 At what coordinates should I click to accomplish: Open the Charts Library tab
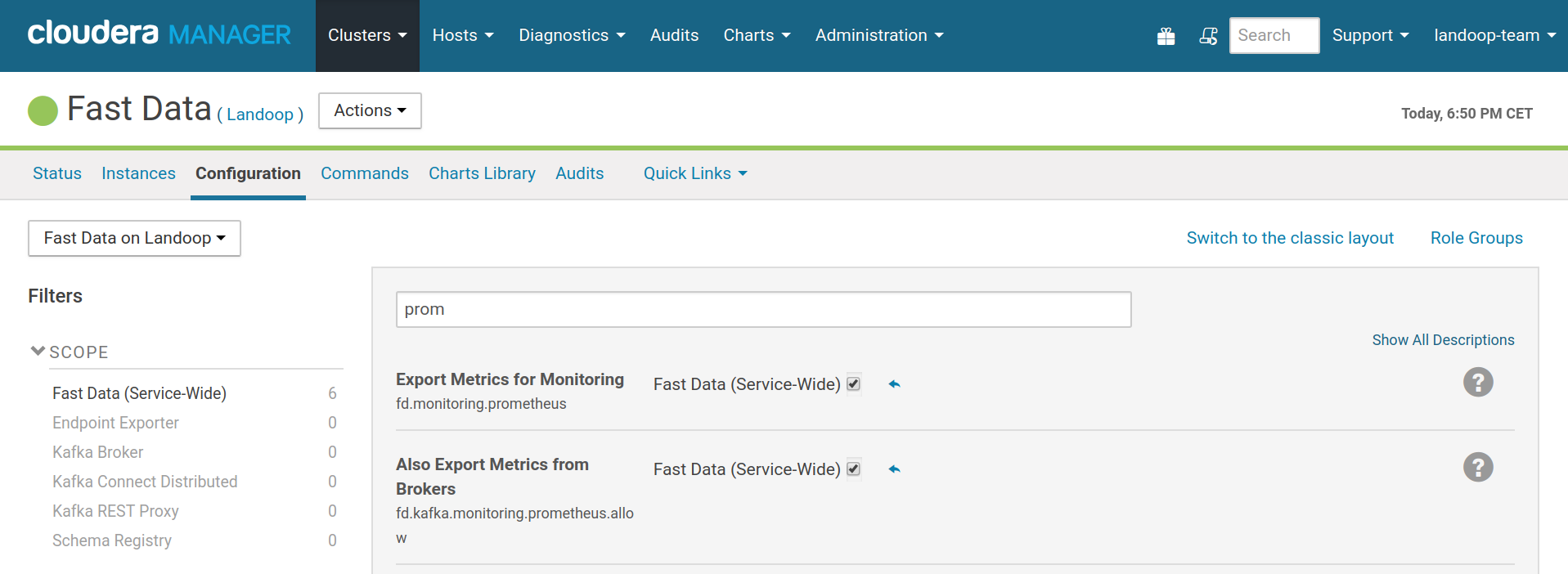coord(482,173)
